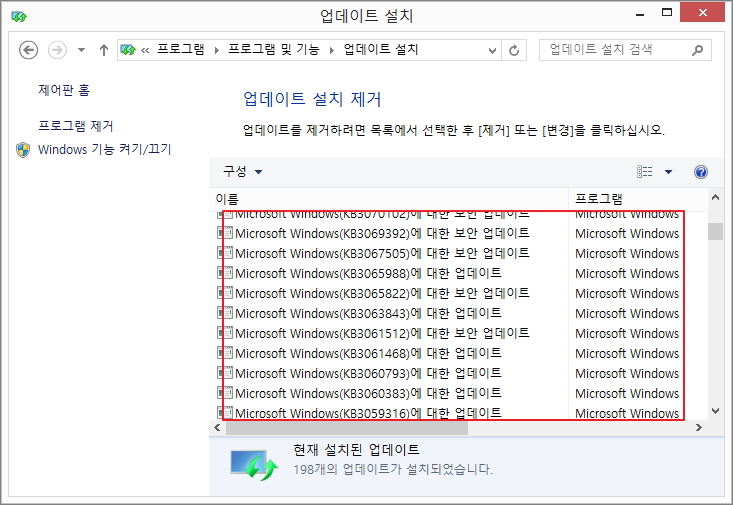
Task: Expand the arrow after 프로그램 breadcrumb
Action: (216, 50)
